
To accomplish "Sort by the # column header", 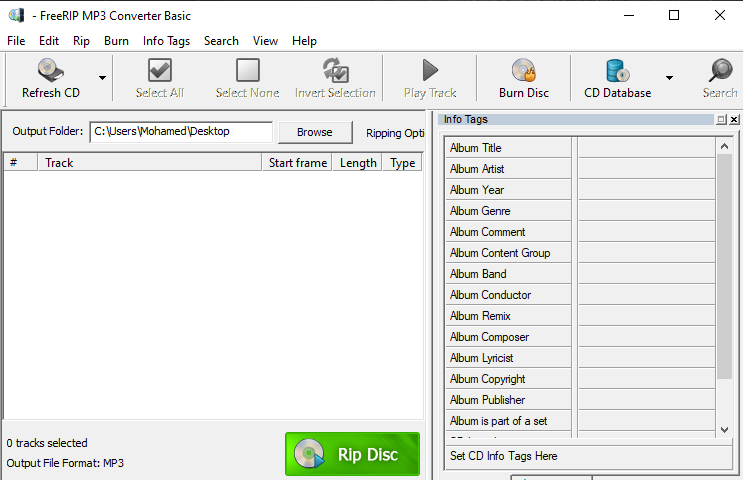I will click(x=20, y=163).
